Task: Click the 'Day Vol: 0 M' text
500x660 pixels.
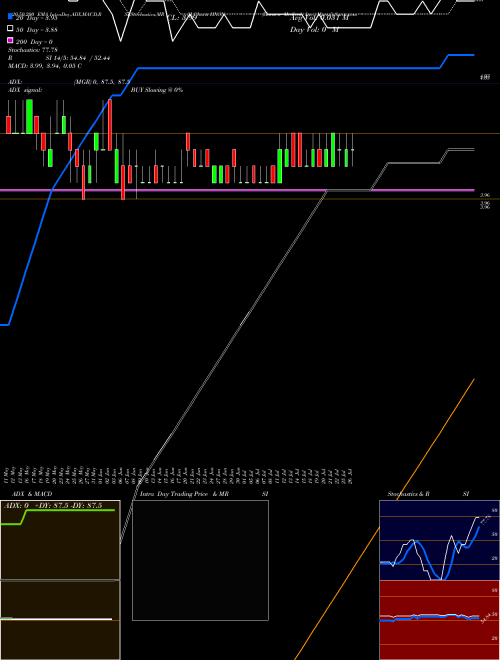Action: [314, 30]
